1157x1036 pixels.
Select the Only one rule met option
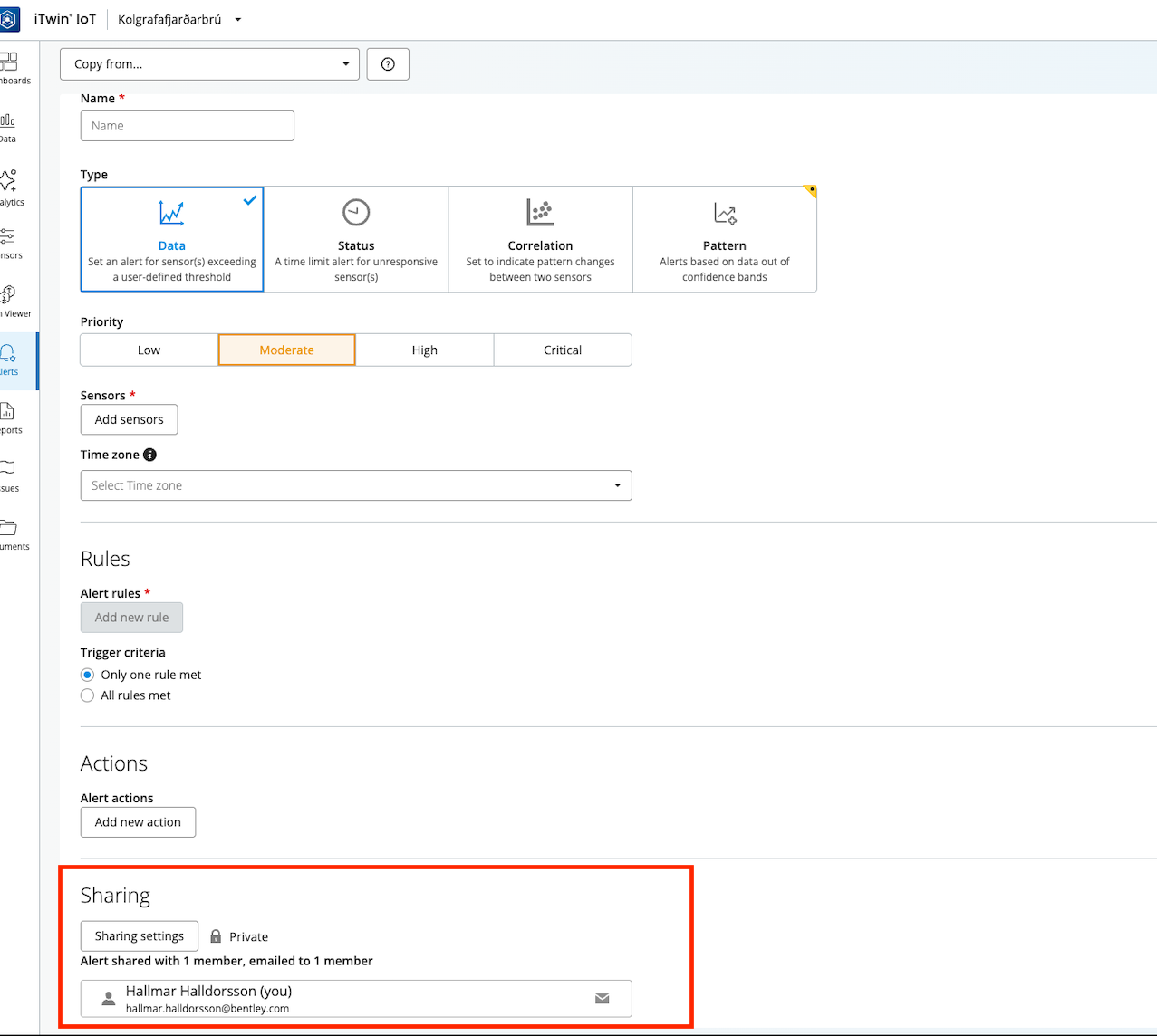88,675
